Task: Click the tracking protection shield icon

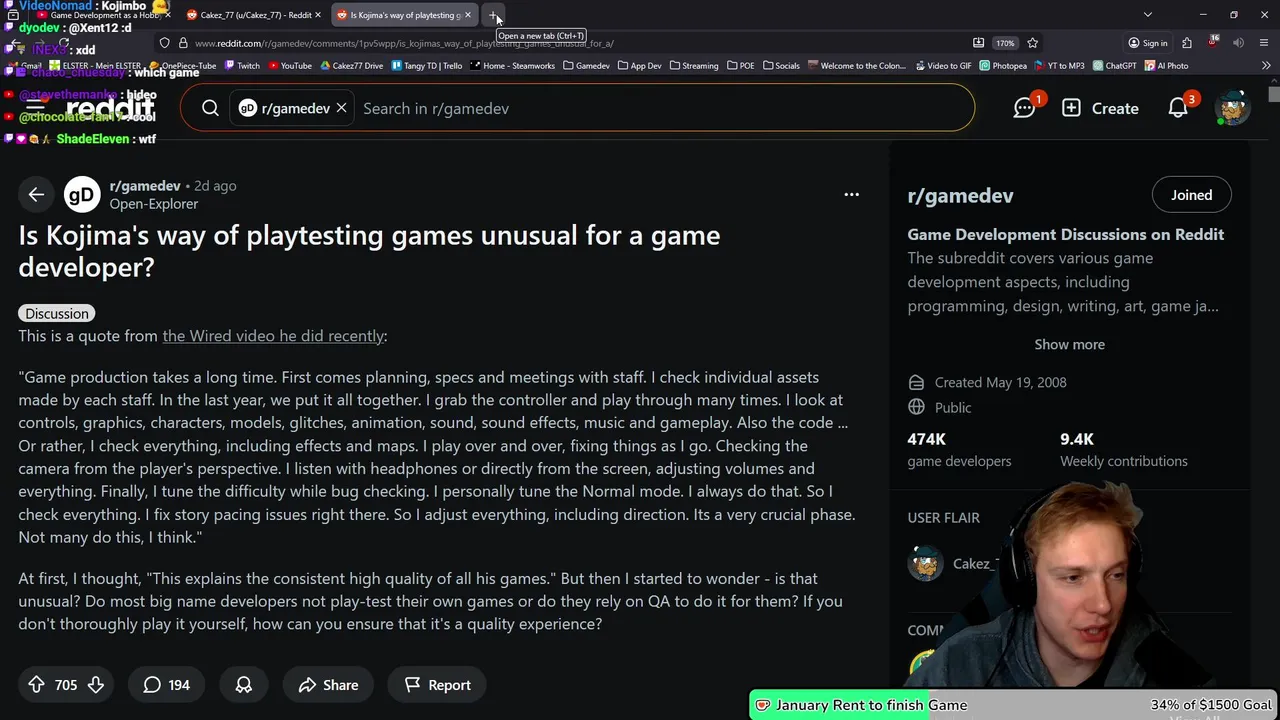Action: click(164, 43)
